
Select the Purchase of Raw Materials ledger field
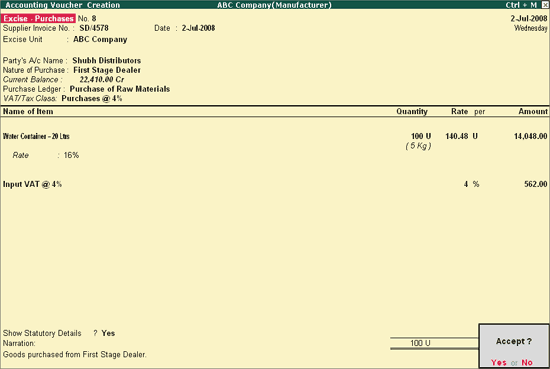120,89
